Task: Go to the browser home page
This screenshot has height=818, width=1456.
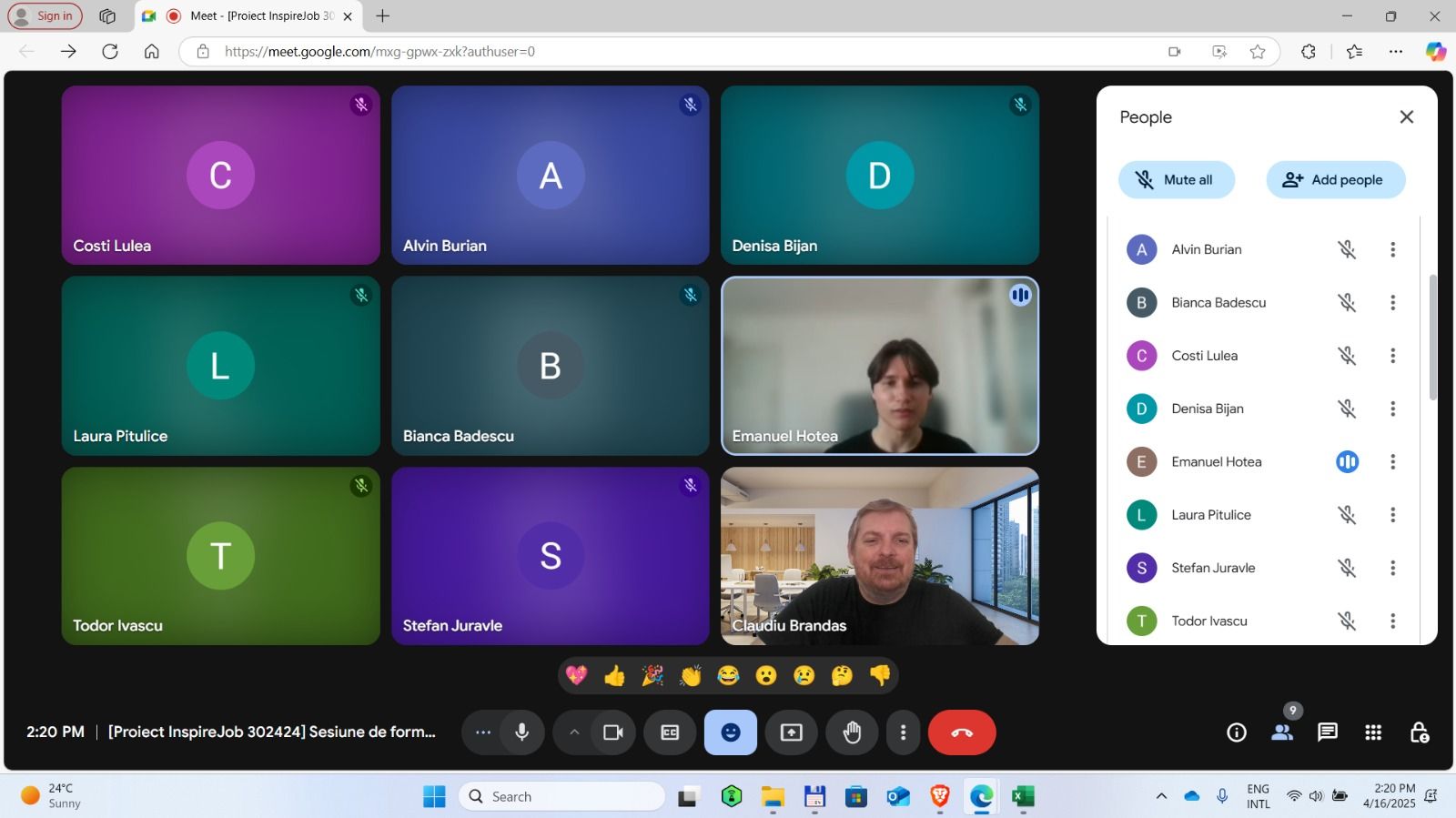Action: click(152, 51)
